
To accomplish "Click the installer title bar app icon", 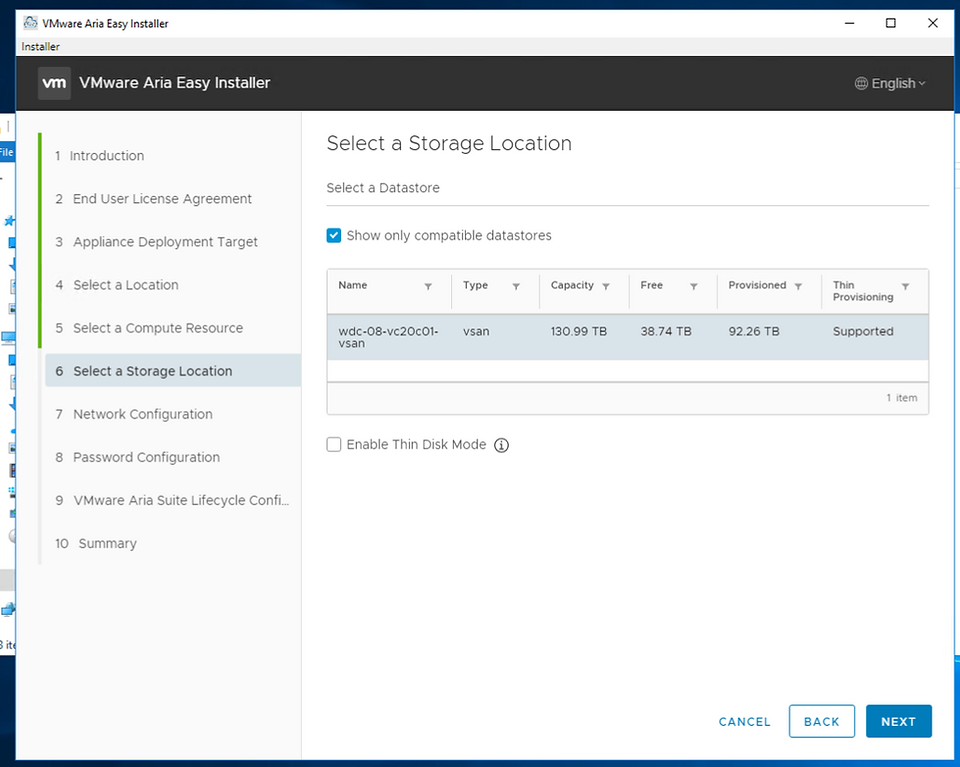I will (x=30, y=23).
